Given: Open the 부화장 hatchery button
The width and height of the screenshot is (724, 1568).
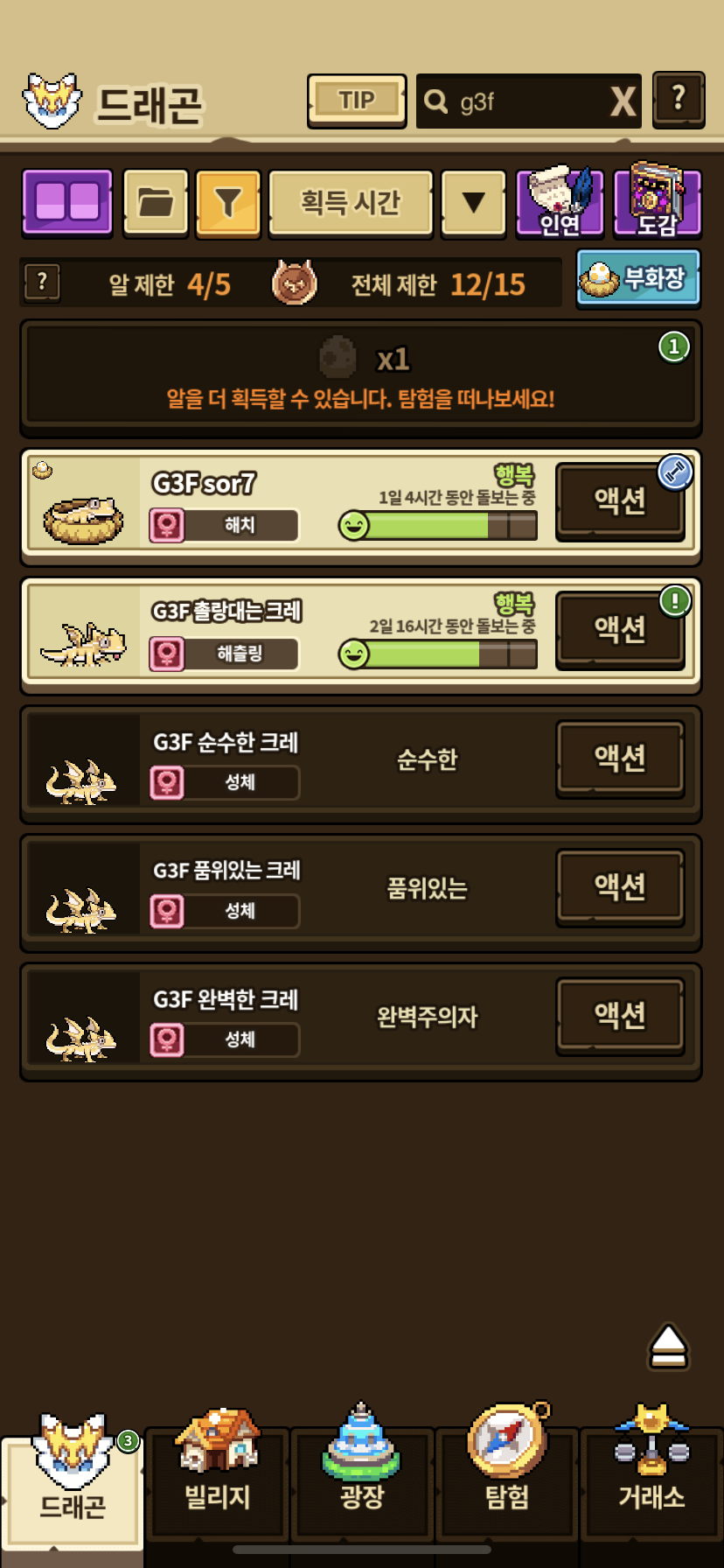Looking at the screenshot, I should (638, 278).
